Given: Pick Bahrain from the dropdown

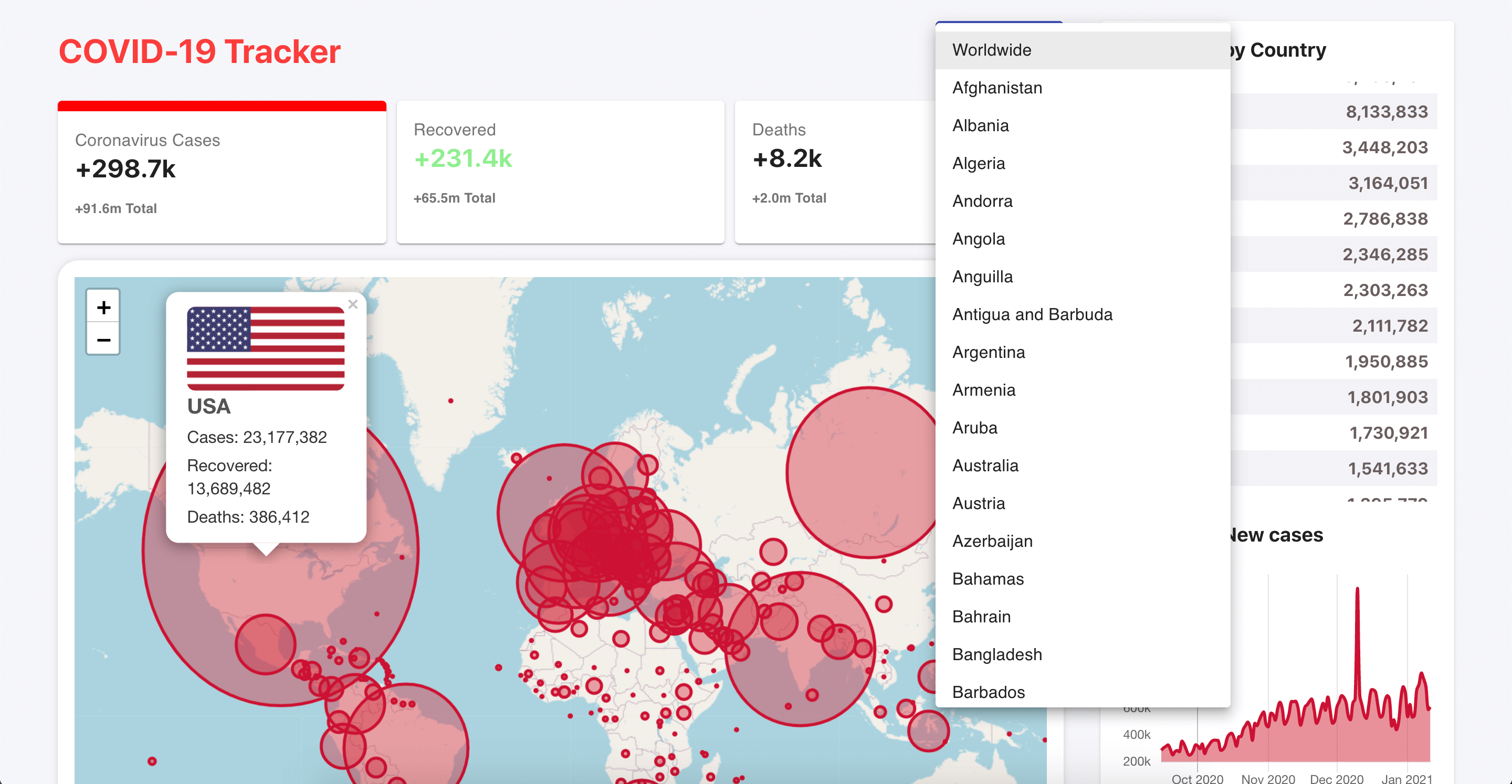Looking at the screenshot, I should [x=1083, y=617].
